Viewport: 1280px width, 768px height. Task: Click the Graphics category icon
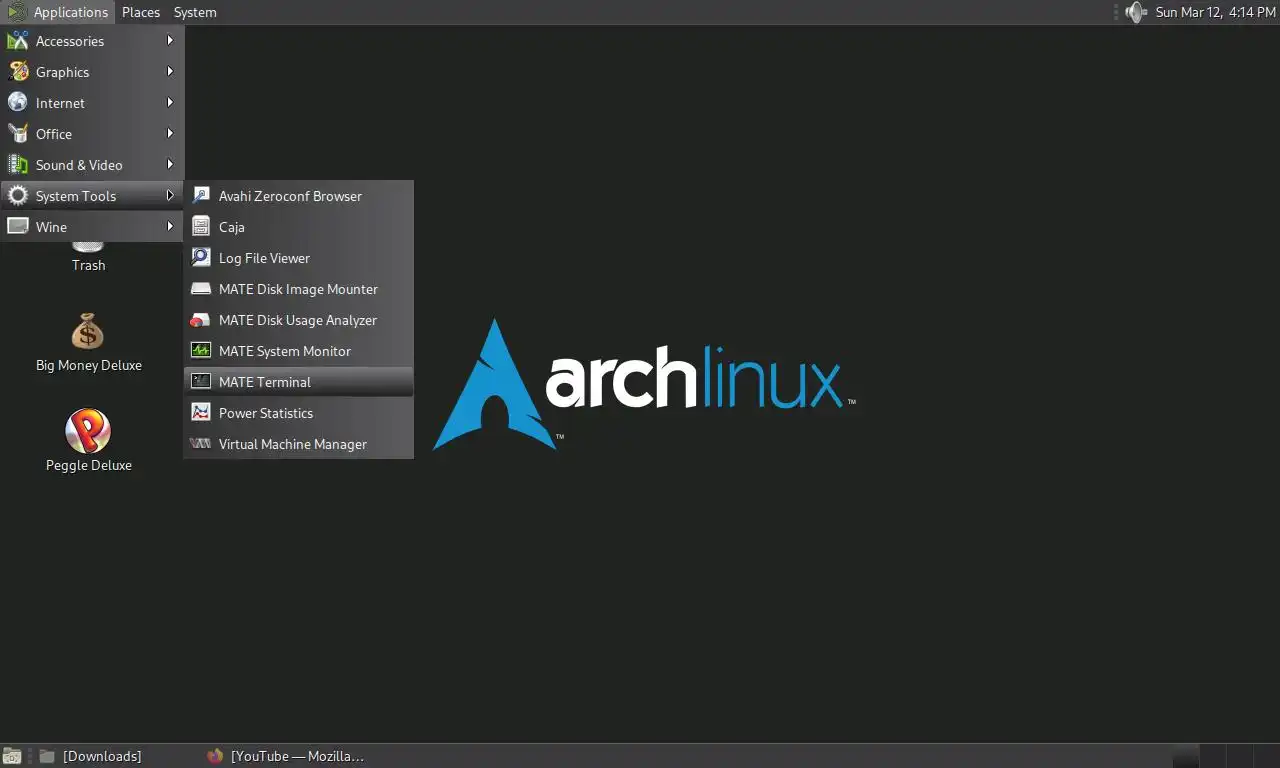18,72
